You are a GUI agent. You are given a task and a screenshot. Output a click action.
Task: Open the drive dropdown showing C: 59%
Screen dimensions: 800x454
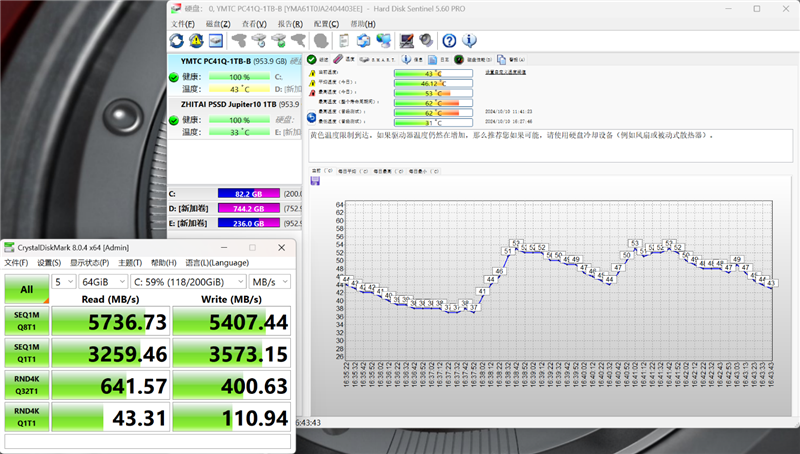188,282
